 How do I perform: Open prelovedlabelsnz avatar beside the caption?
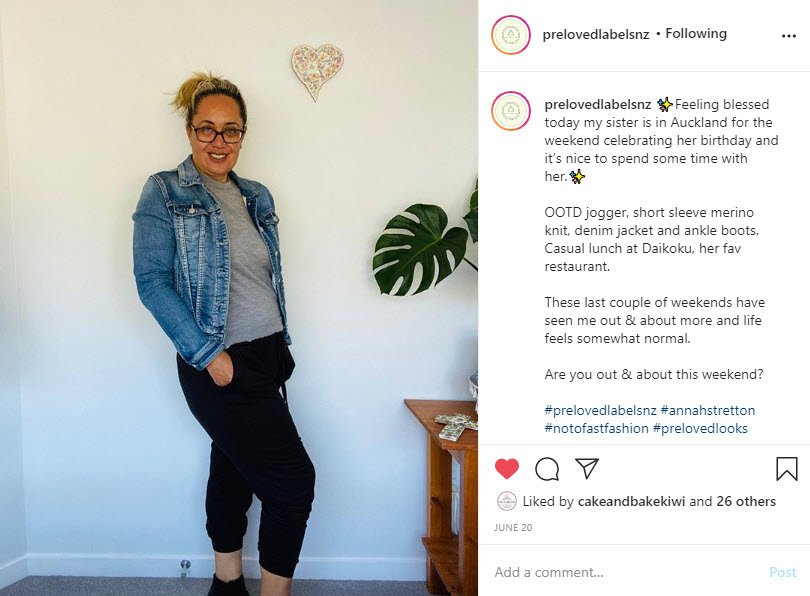click(511, 111)
